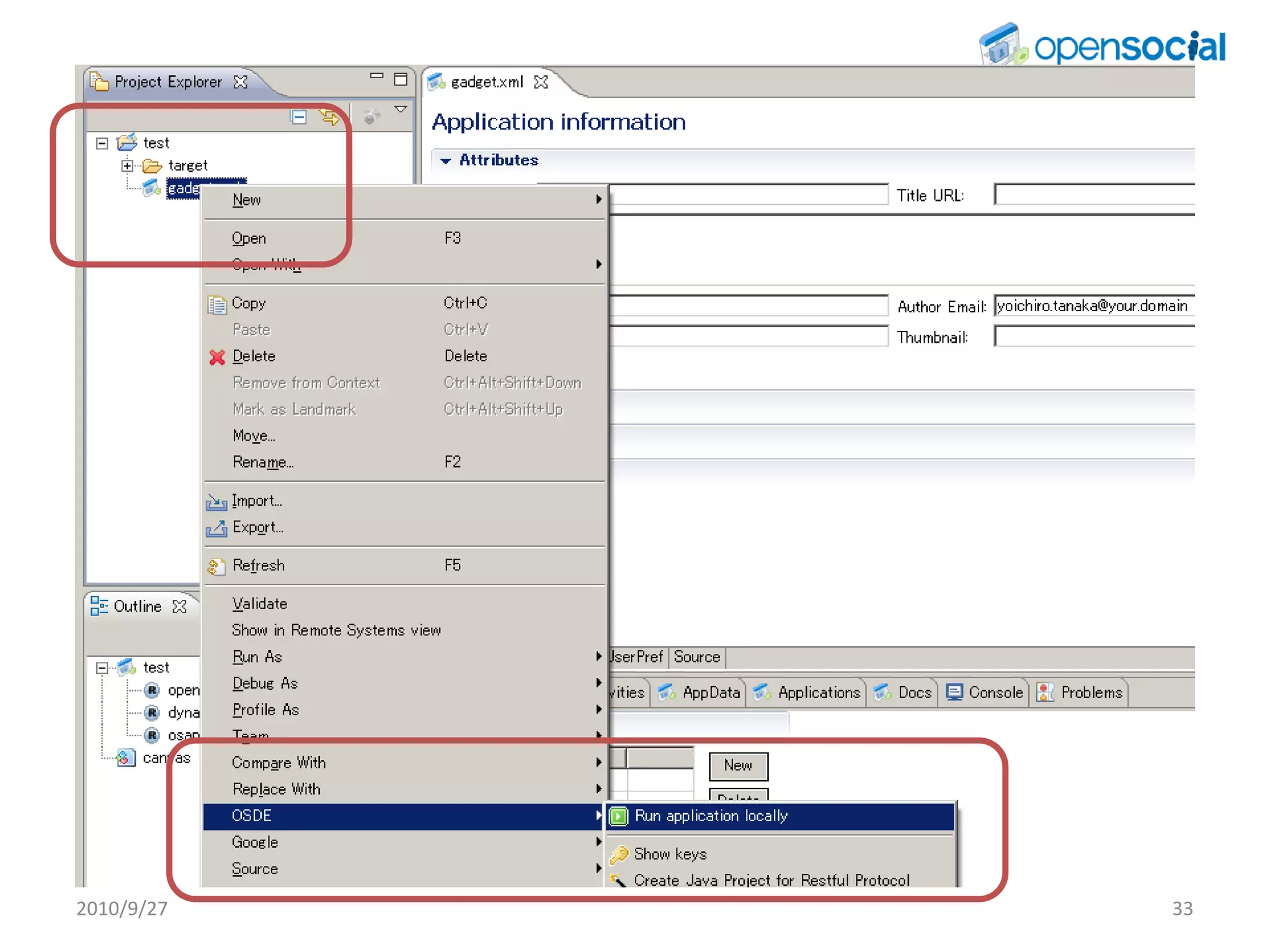This screenshot has width=1270, height=952.
Task: Click the Author Email input field
Action: point(1094,306)
